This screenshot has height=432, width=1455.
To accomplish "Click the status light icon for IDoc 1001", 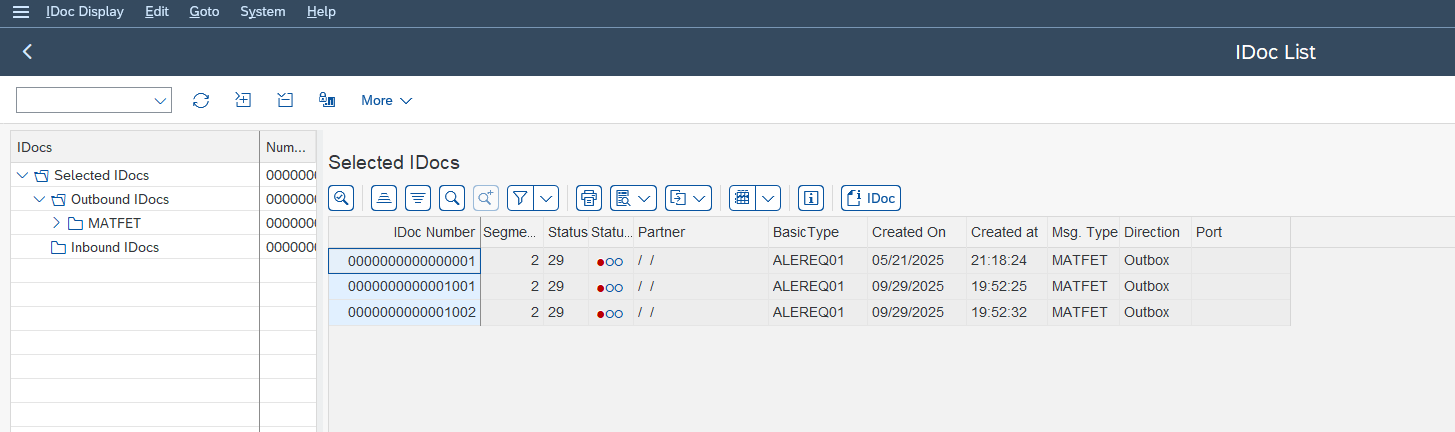I will [x=610, y=287].
